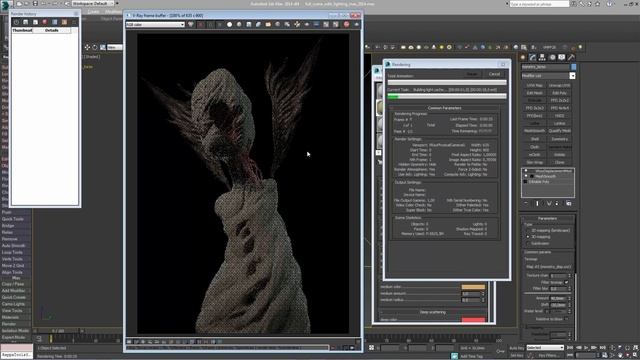Screen dimensions: 640x360
Task: Apply Symmetry modifier button
Action: (559, 139)
